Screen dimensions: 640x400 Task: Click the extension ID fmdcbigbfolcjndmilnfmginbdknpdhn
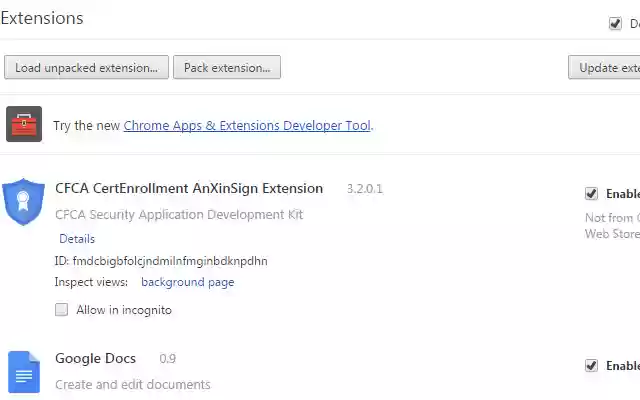click(x=170, y=261)
